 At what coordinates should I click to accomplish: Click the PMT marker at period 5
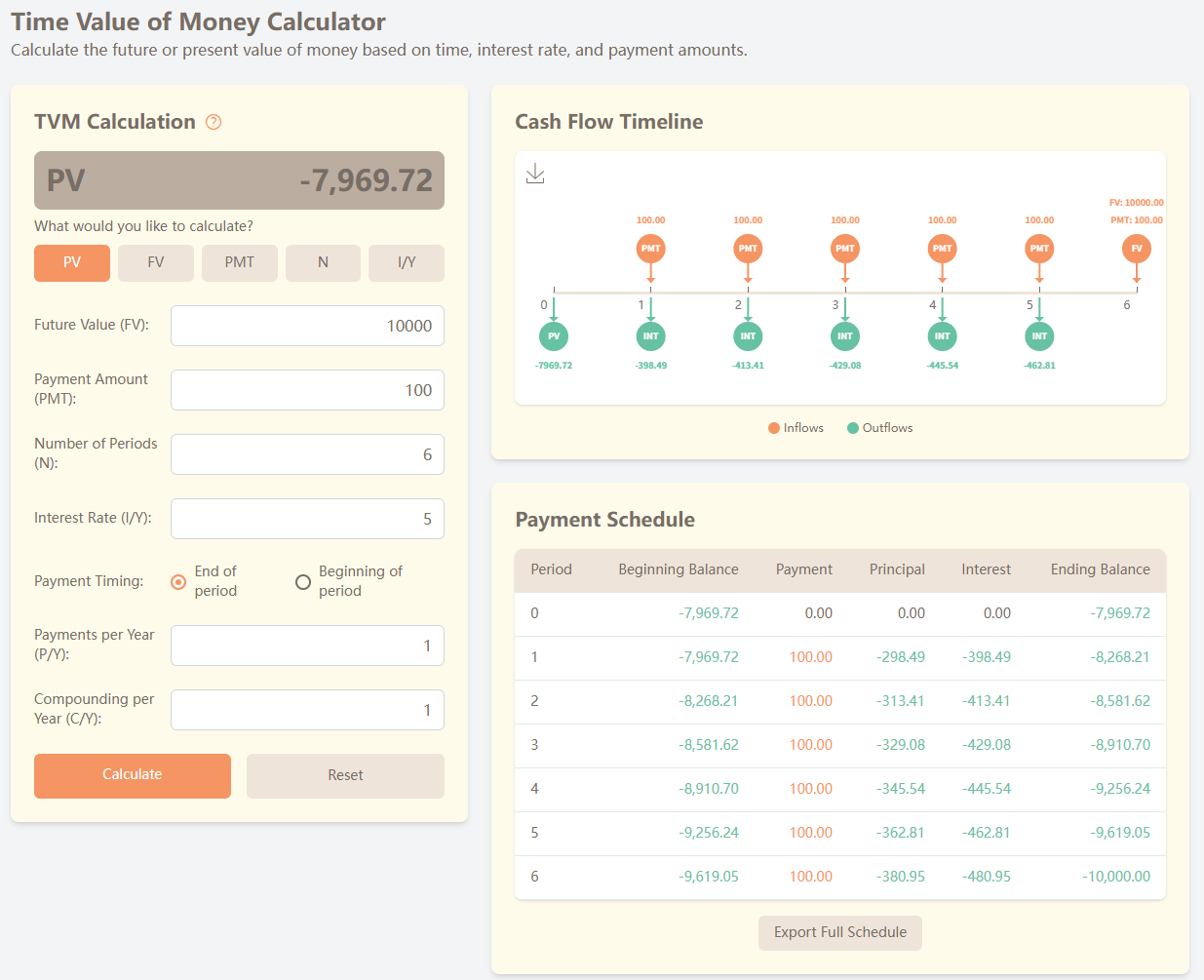pos(1039,249)
